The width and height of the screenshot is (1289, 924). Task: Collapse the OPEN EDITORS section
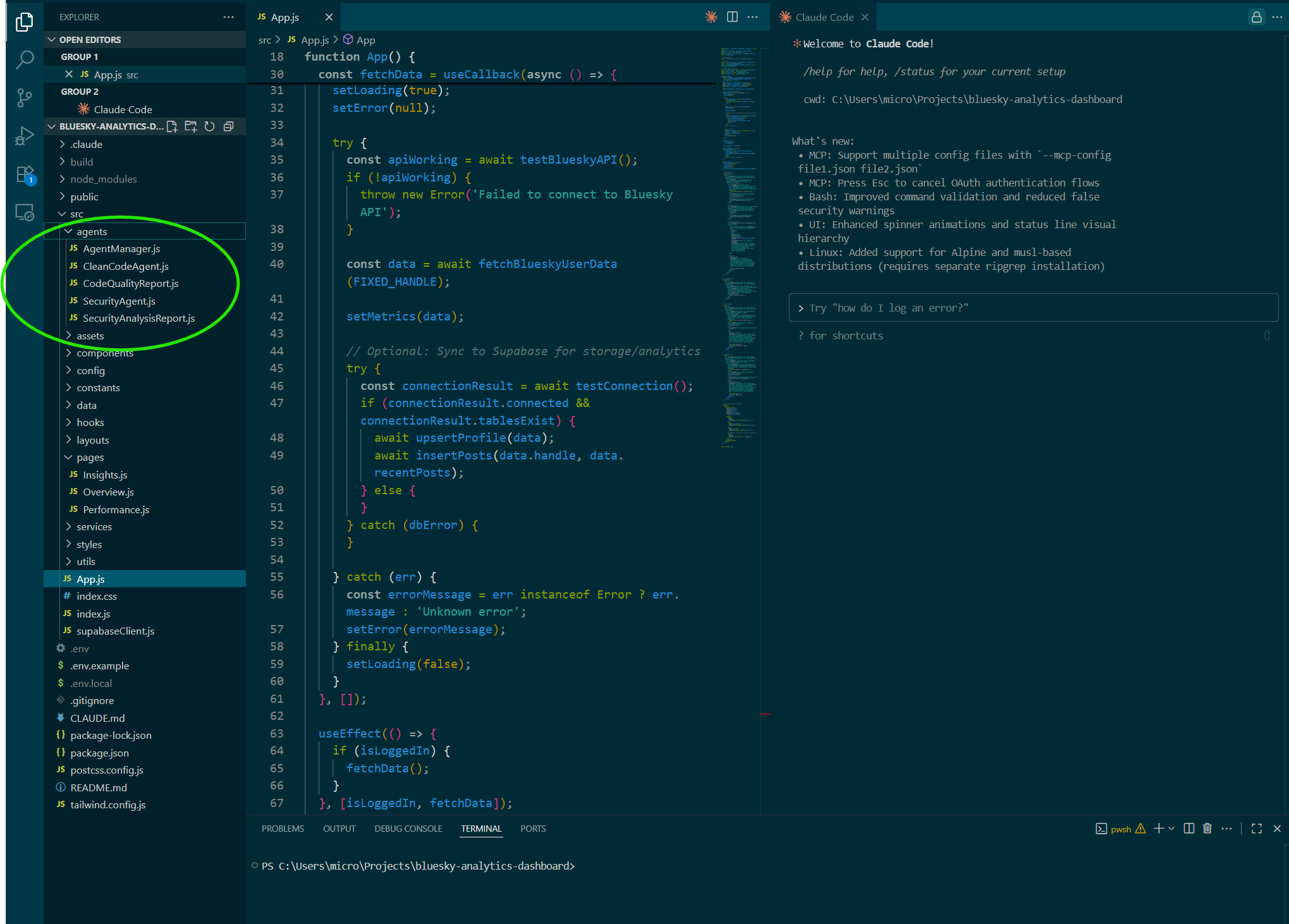click(x=52, y=39)
